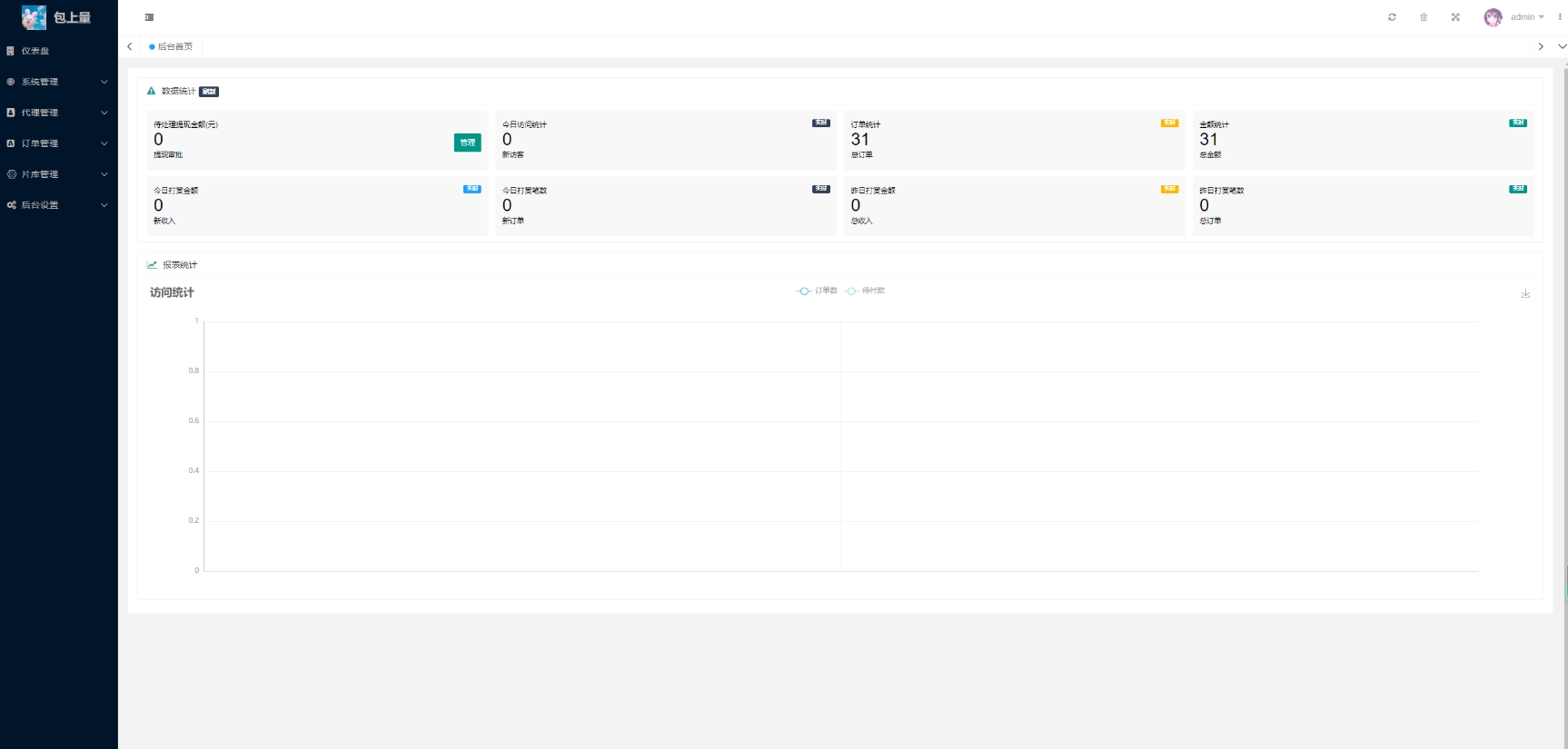Screen dimensions: 1568x749
Task: Toggle the 待付款 legend series
Action: 865,291
